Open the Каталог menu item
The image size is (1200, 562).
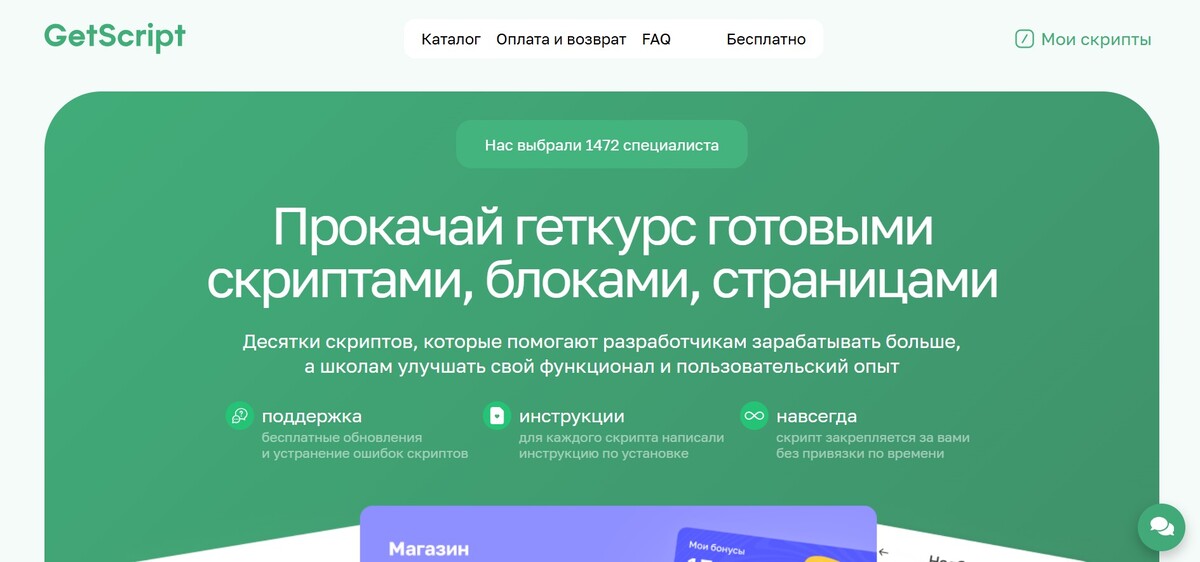click(x=451, y=39)
